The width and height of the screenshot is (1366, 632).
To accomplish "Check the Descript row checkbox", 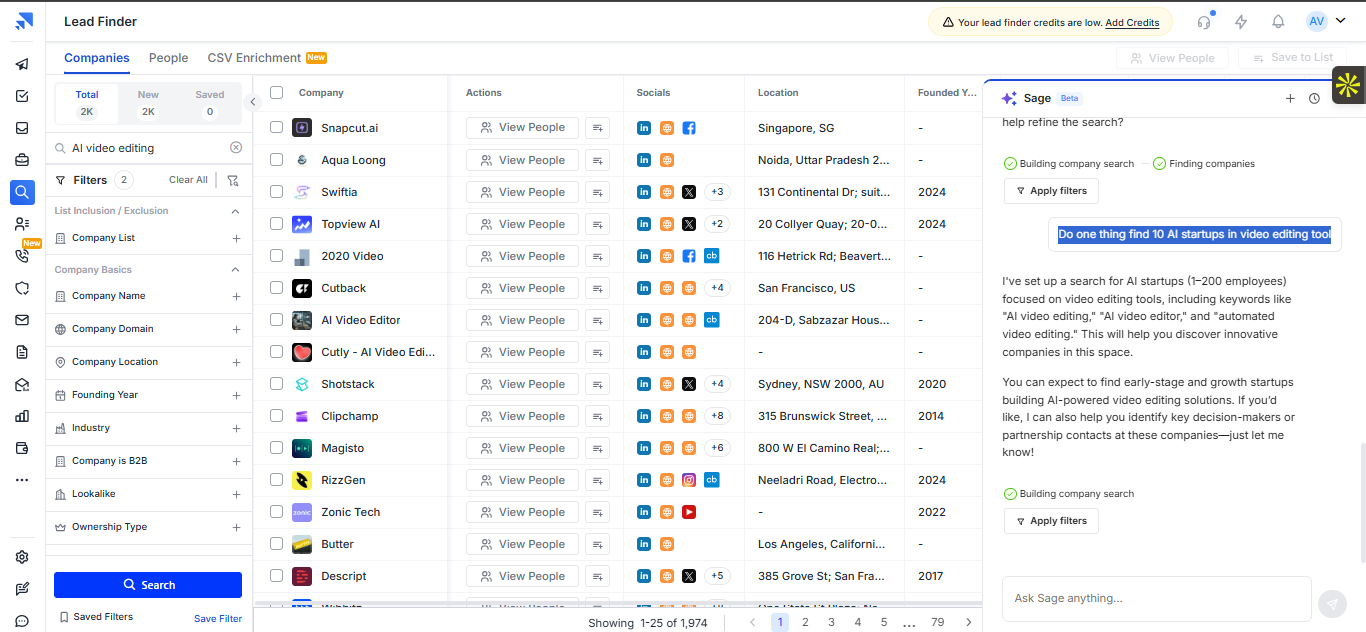I will (x=277, y=575).
